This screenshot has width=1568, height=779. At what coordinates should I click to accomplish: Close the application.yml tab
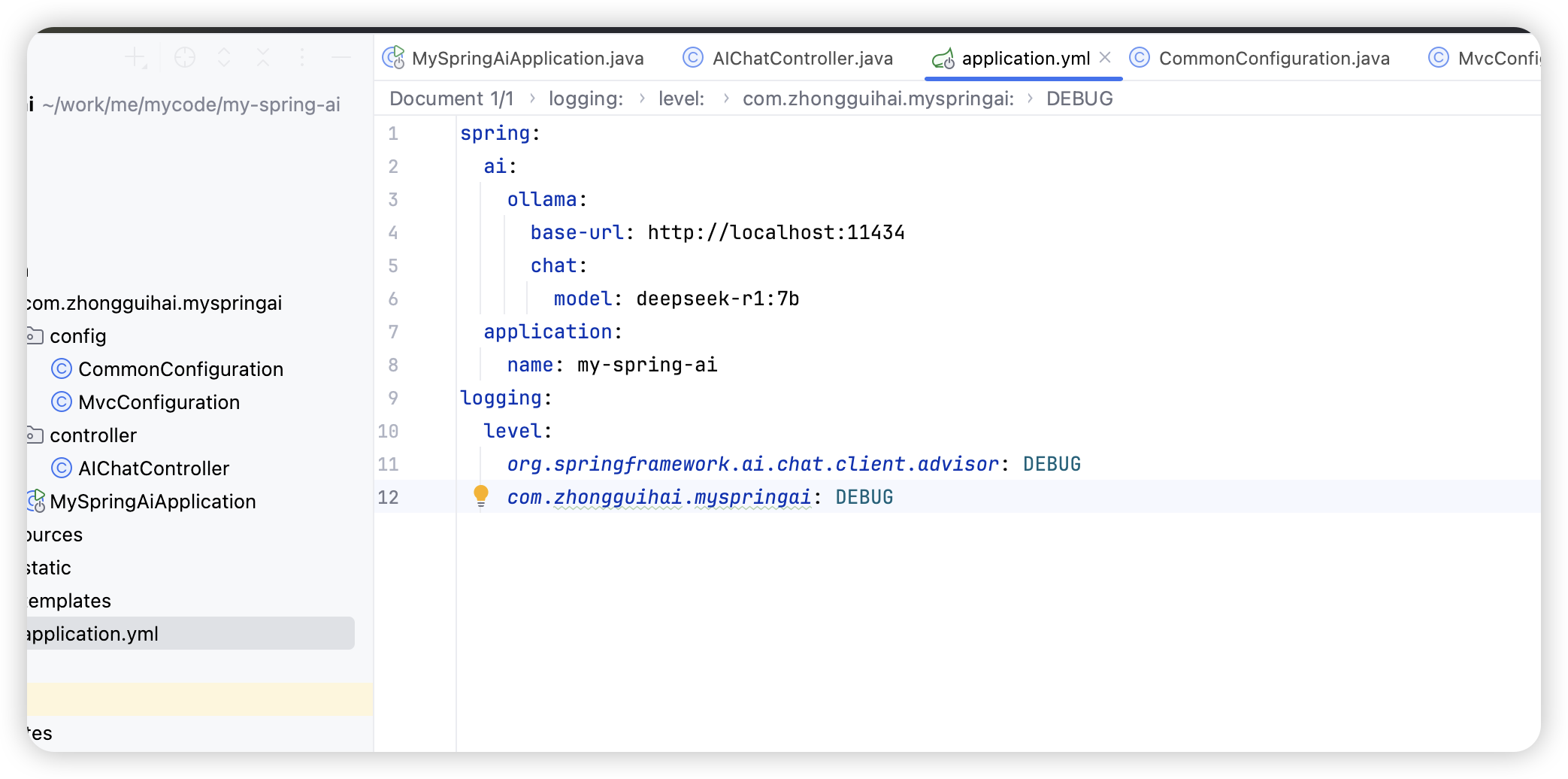(x=1105, y=57)
